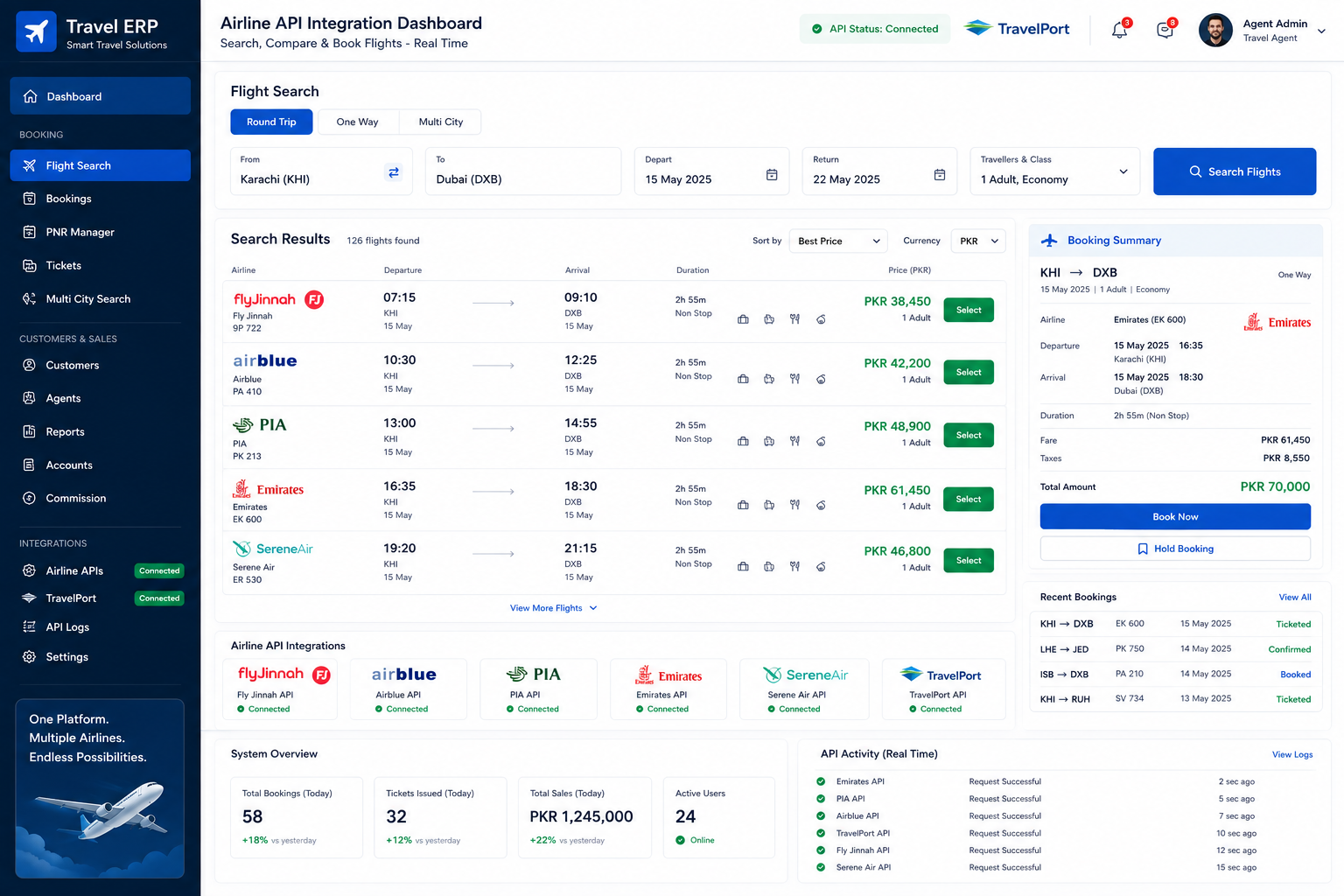This screenshot has height=896, width=1344.
Task: Click Emirates API activity log entry
Action: point(1036,781)
